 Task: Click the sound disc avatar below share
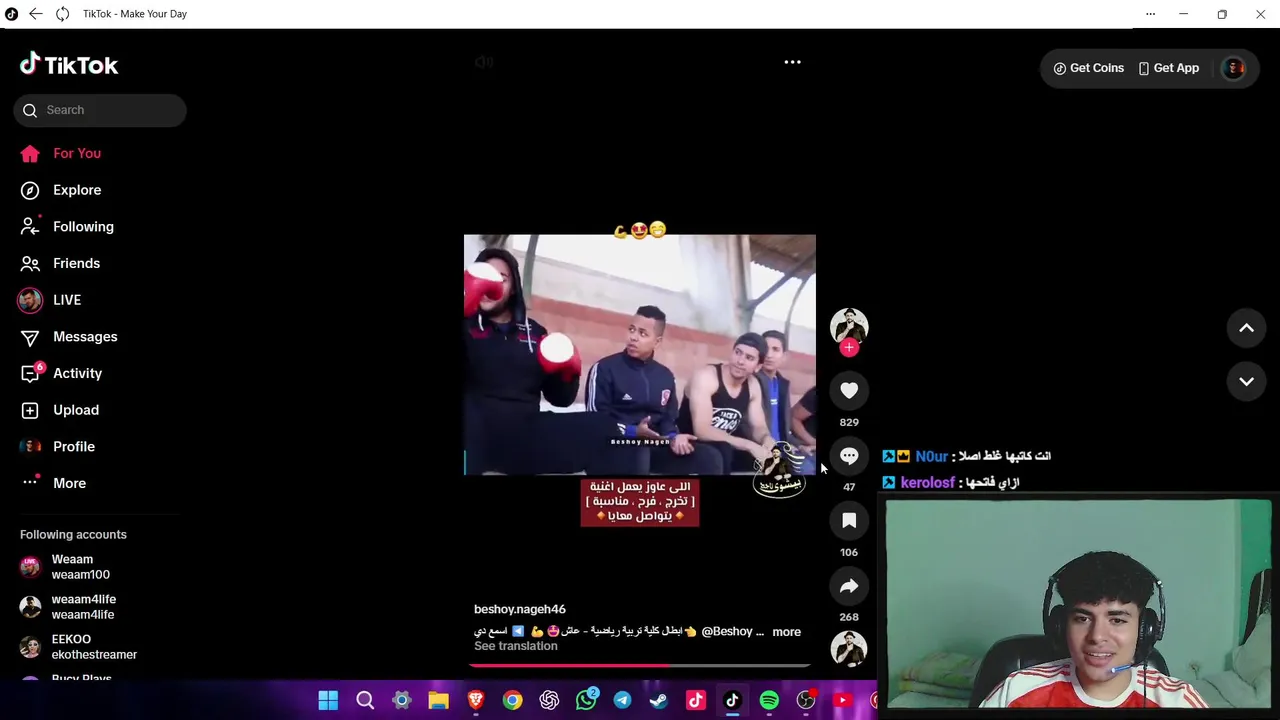click(849, 648)
